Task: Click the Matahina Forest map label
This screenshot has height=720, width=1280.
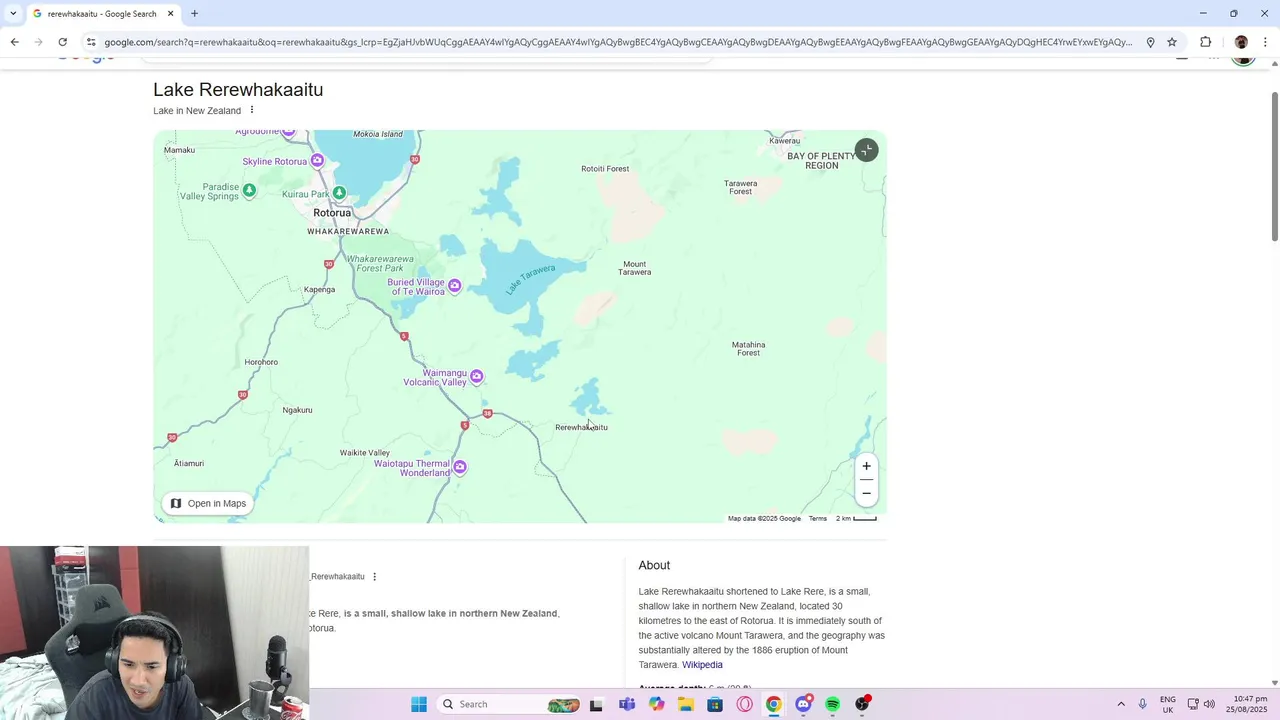Action: coord(749,348)
